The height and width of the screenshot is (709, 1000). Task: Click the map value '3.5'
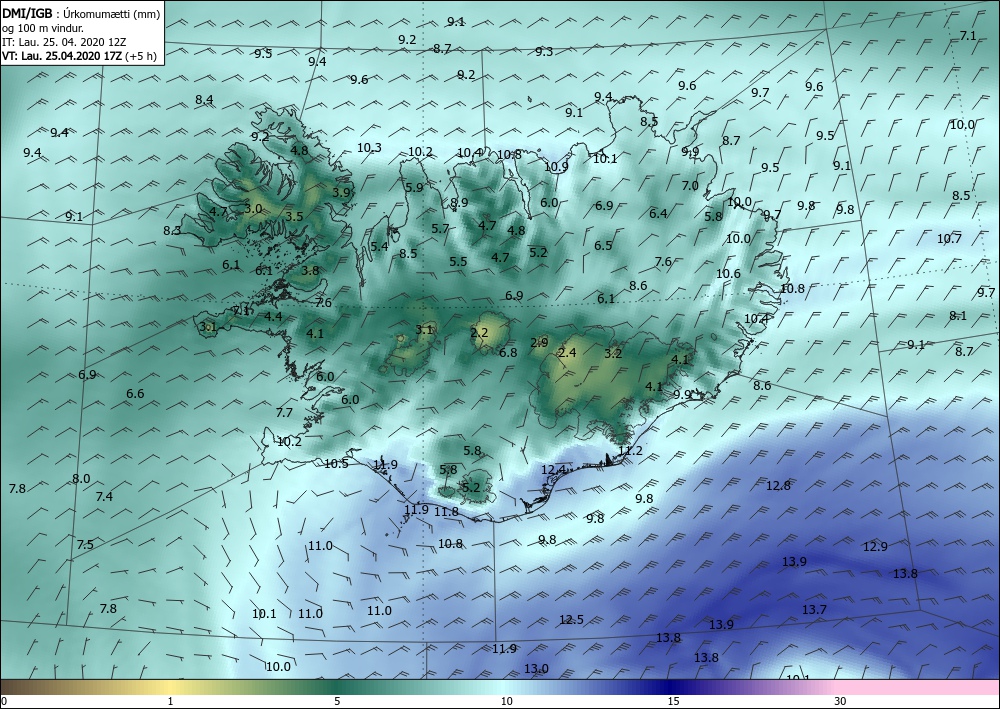point(294,216)
